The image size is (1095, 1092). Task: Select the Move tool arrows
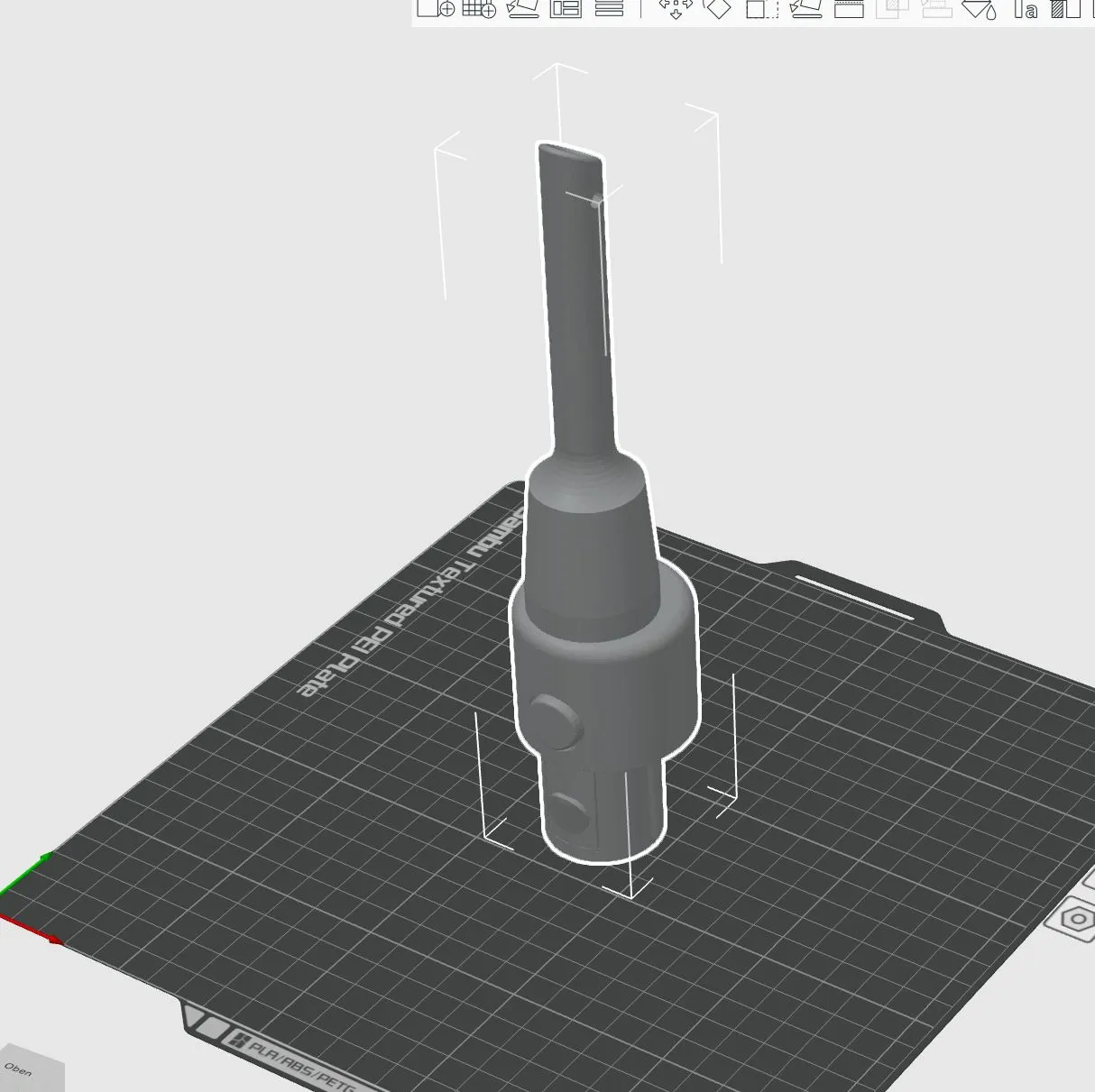click(675, 8)
